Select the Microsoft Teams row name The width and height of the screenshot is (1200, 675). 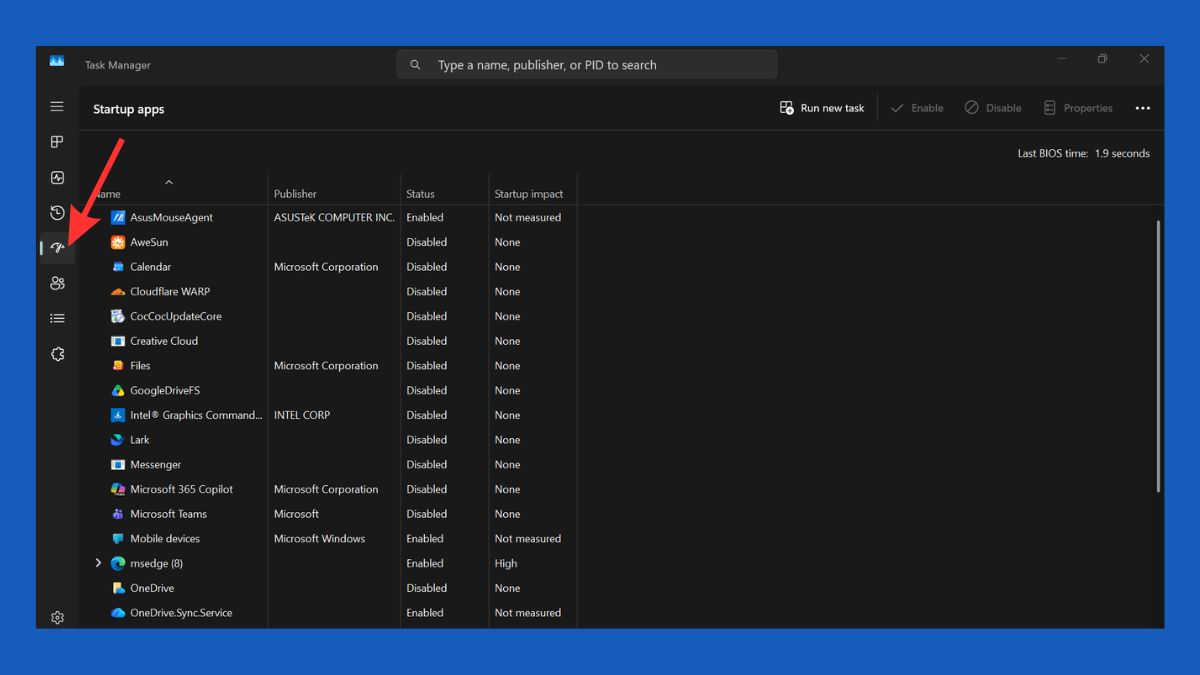click(x=168, y=514)
